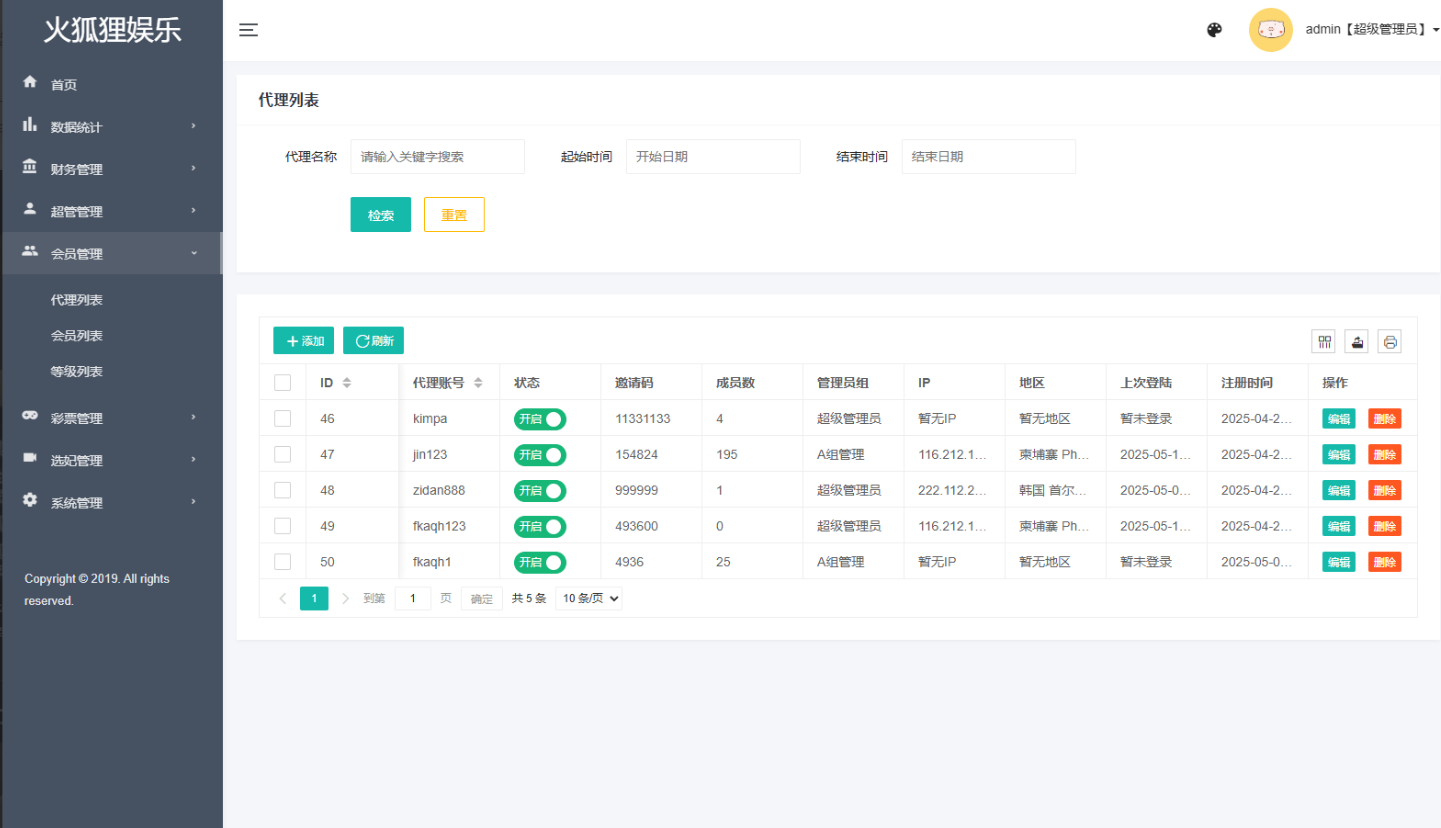Tick the checkbox for row ID 46
Screen dimensions: 1441x828
282,418
